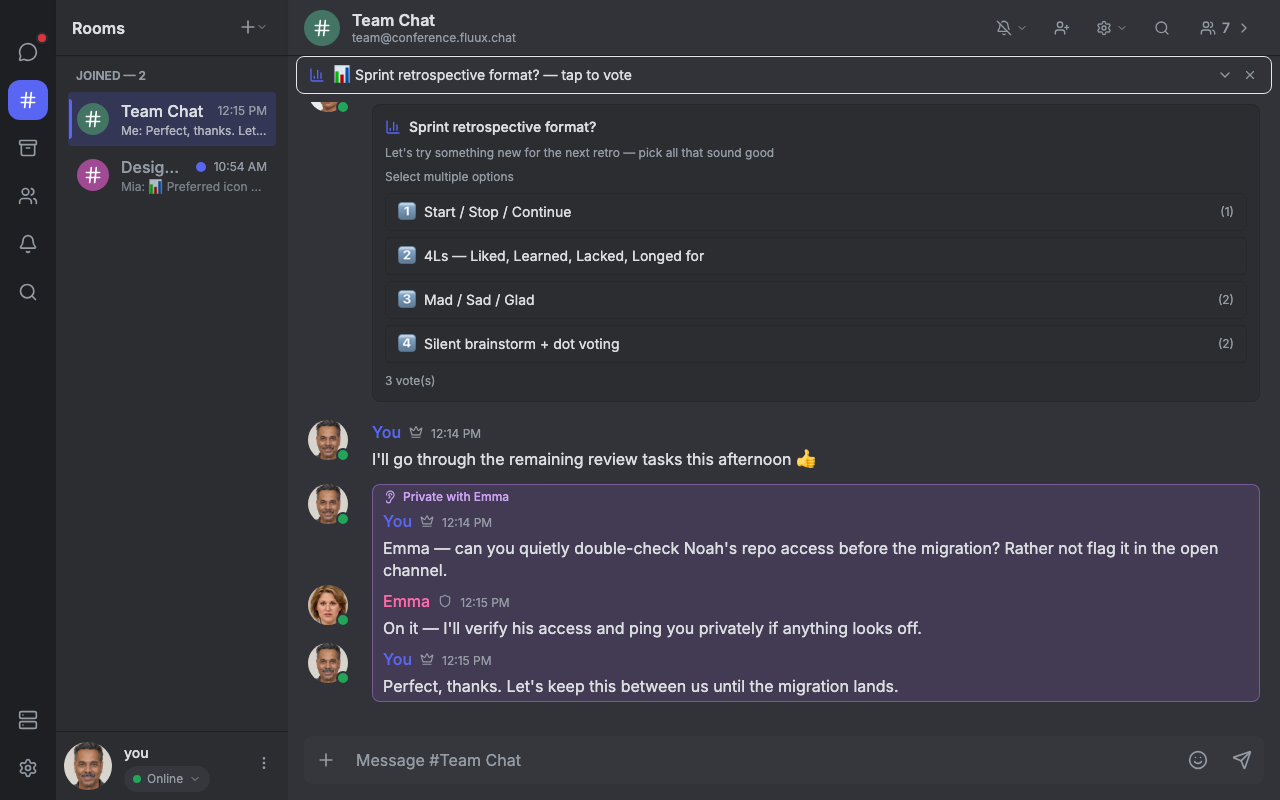Vote for Start / Stop / Continue option

point(816,212)
